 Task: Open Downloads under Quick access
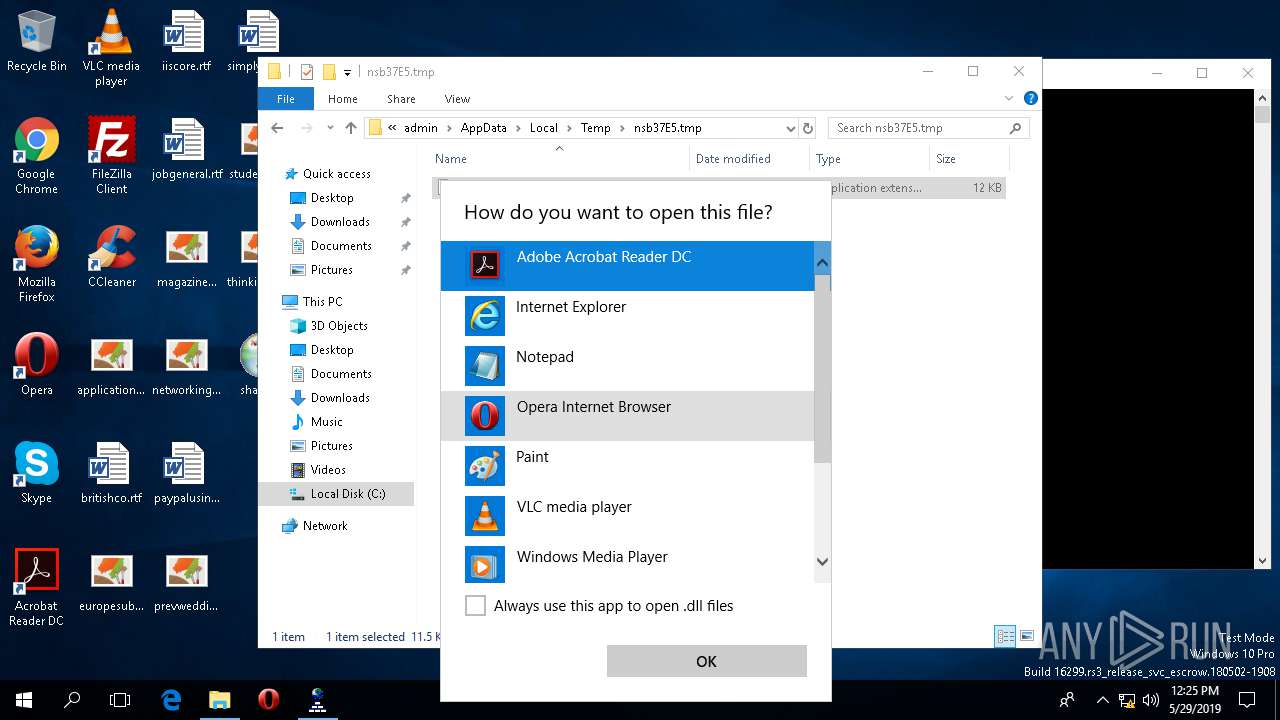point(340,222)
